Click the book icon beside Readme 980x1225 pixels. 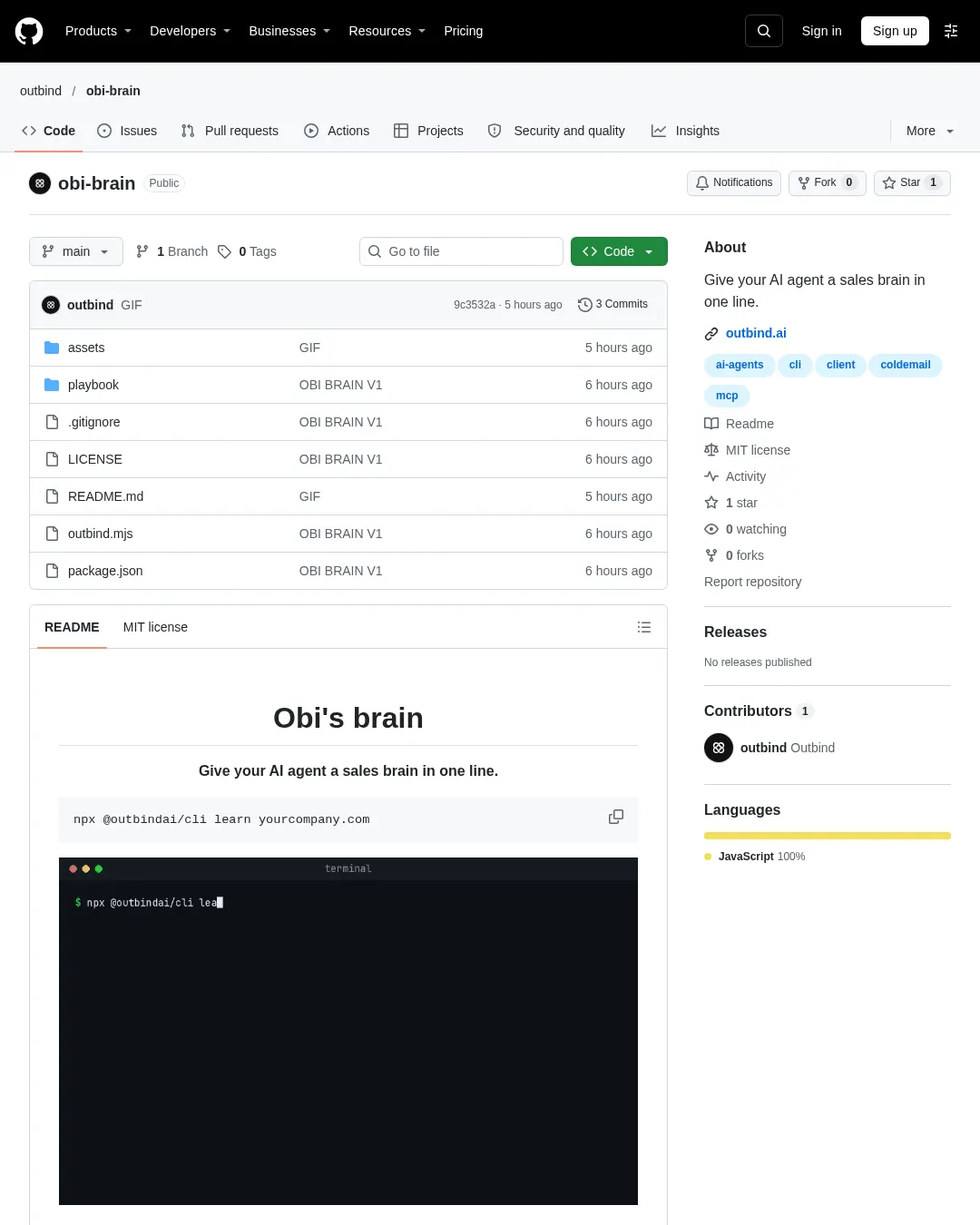[x=711, y=424]
